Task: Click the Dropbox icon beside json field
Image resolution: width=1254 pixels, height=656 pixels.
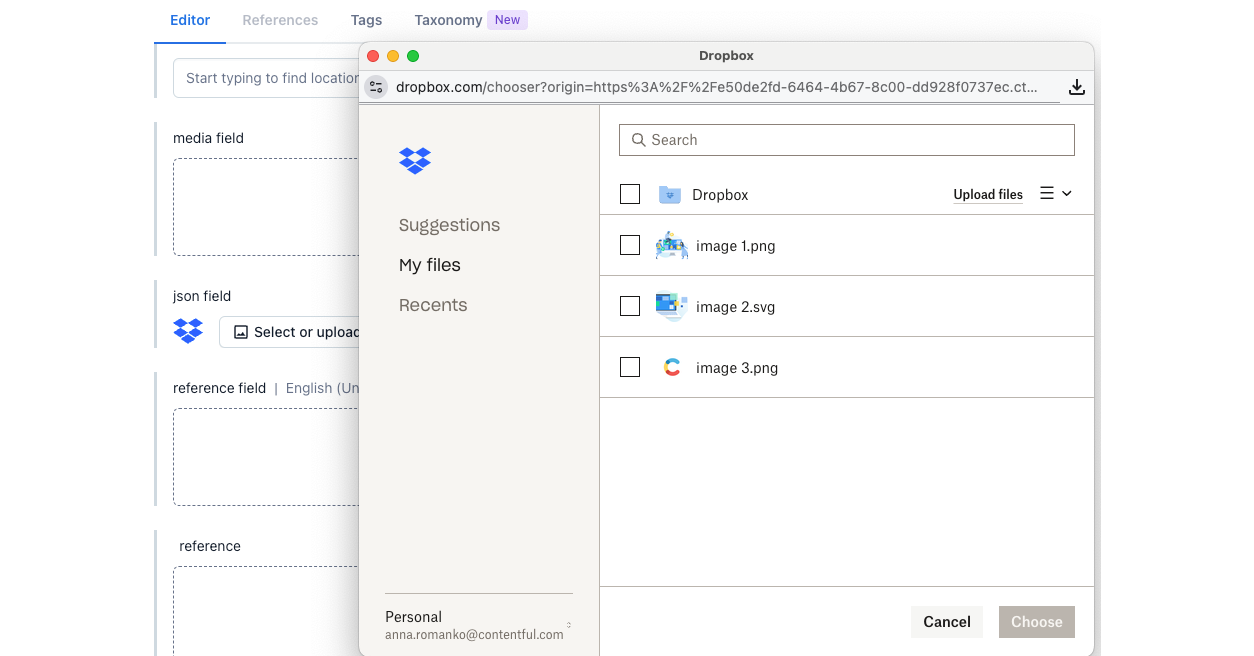Action: point(188,331)
